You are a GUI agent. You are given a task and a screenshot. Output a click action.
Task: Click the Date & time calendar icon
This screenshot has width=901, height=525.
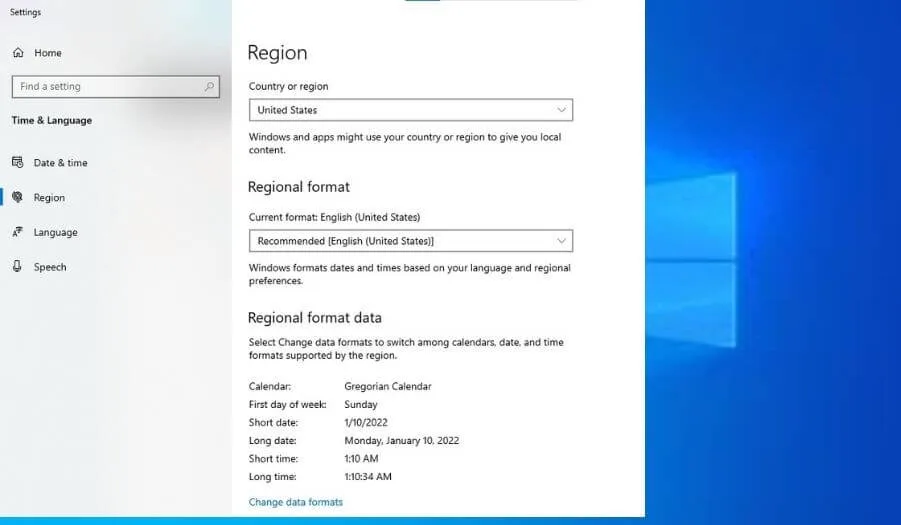coord(18,163)
